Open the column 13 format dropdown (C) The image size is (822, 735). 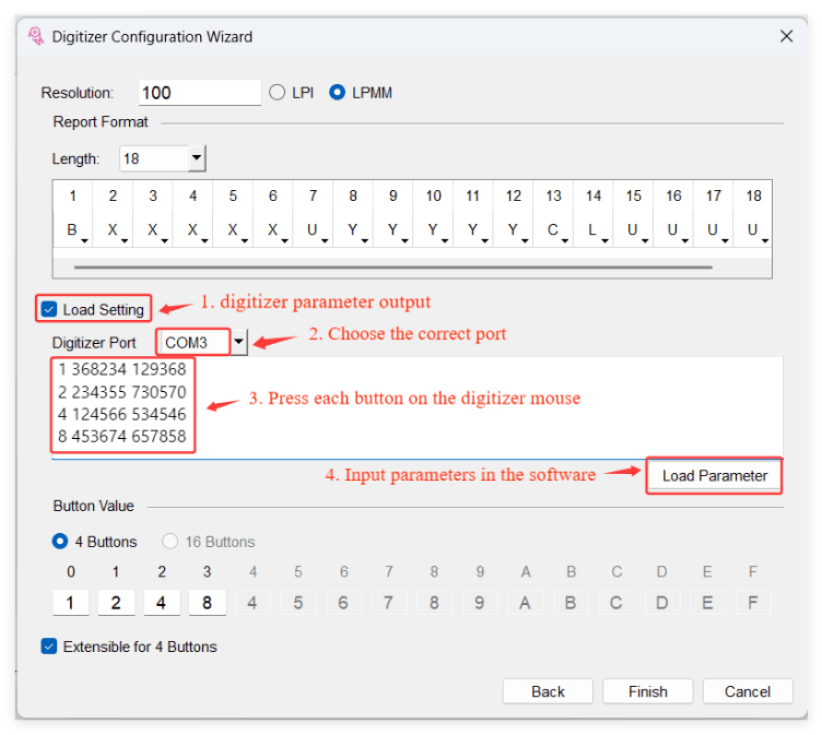[x=564, y=240]
